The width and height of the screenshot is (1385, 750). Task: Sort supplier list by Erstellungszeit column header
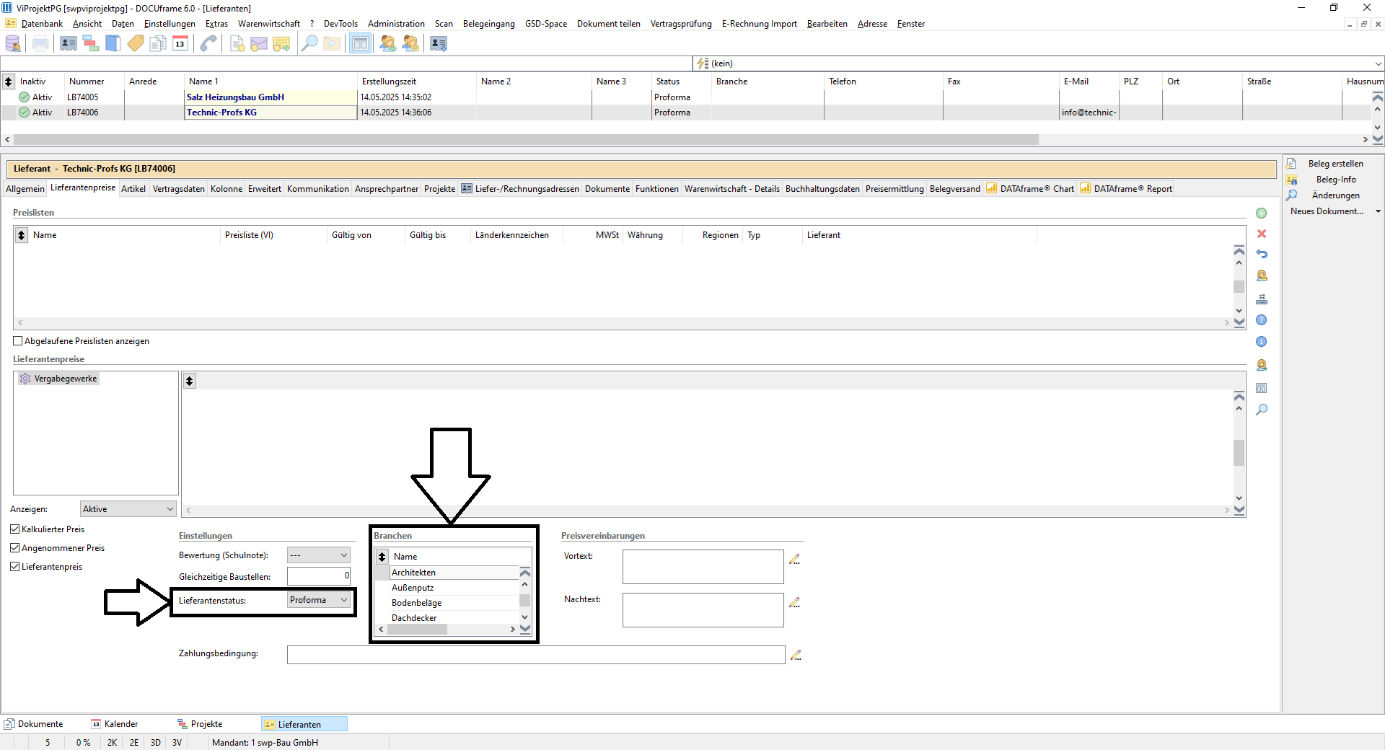(x=417, y=81)
